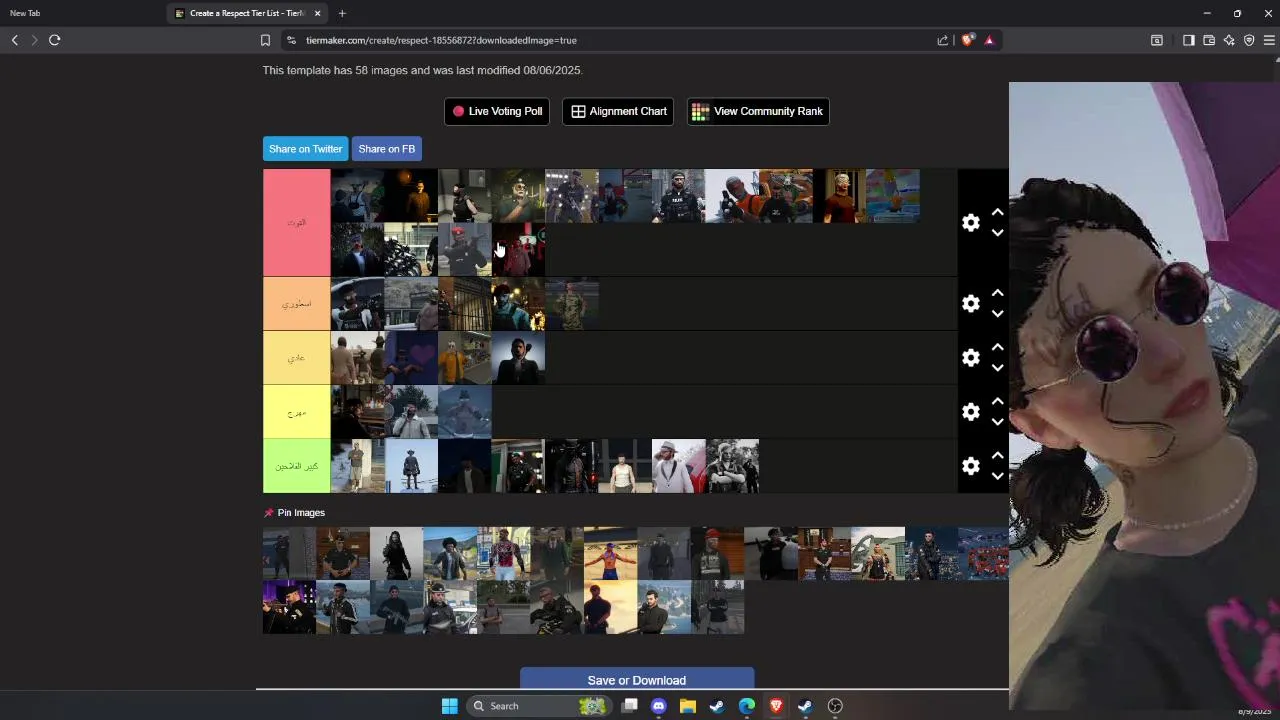Open the Alignment Chart
1280x720 pixels.
coord(618,111)
